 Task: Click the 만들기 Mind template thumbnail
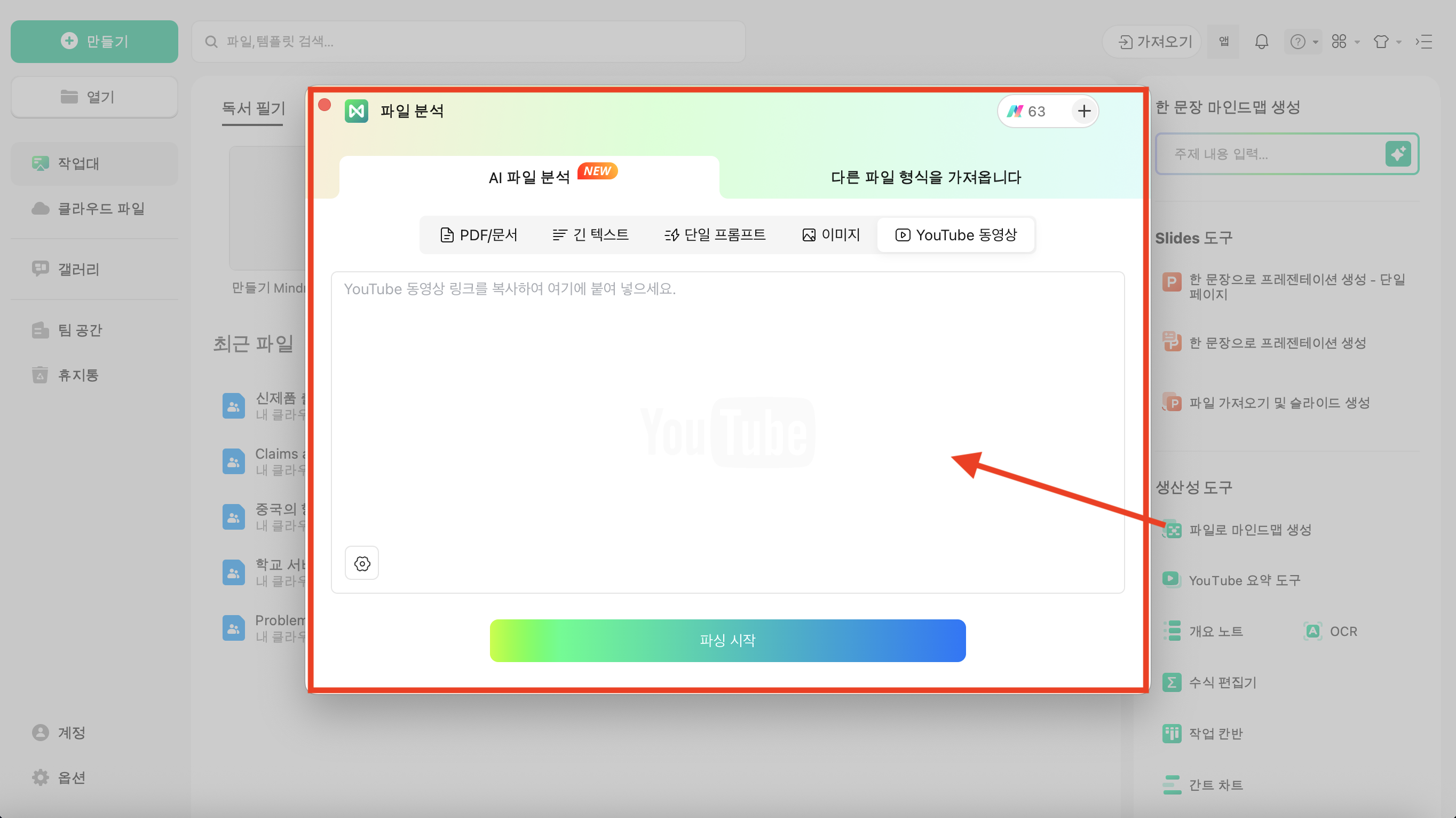(268, 208)
